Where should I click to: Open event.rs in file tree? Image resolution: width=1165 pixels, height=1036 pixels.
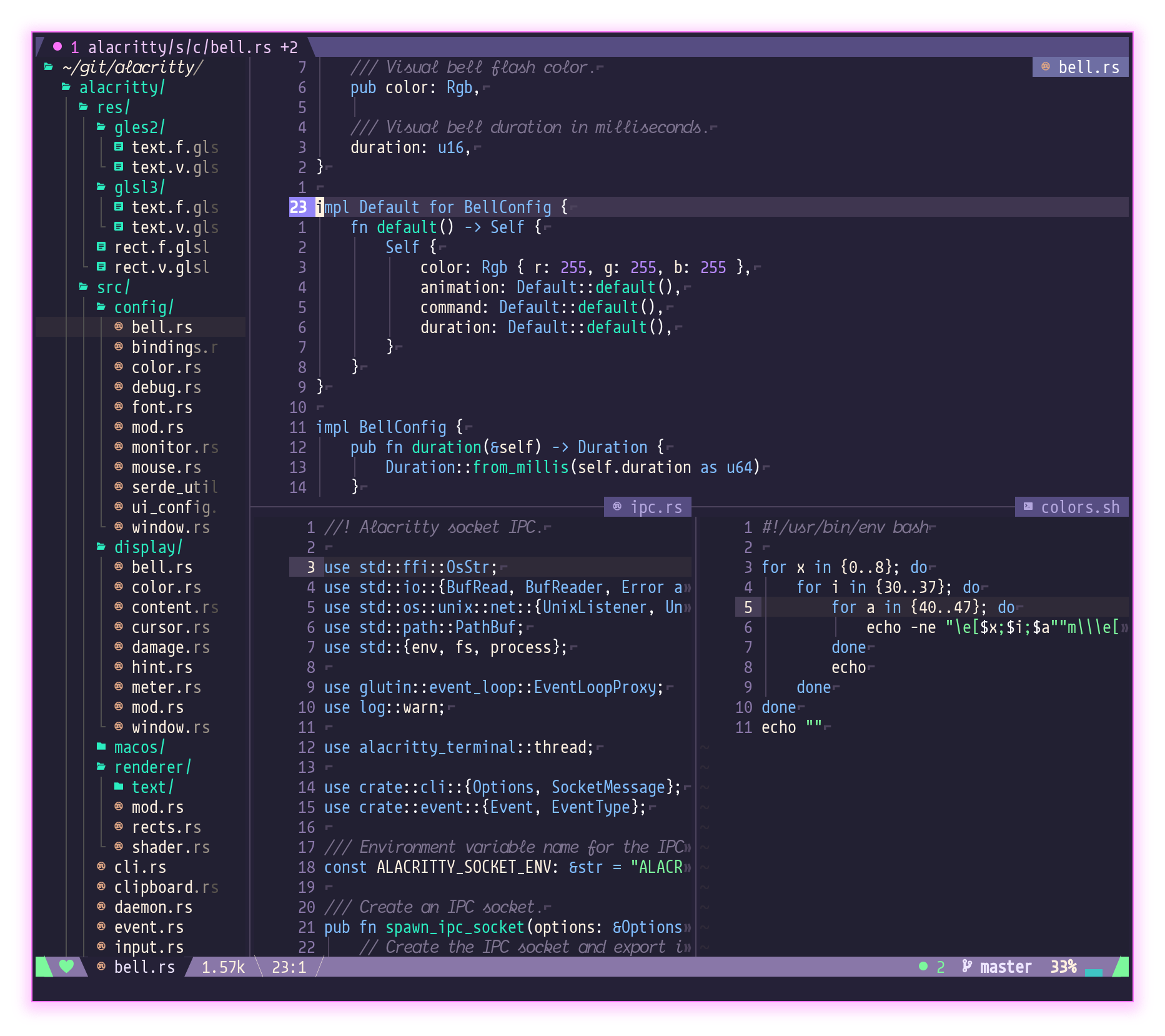pyautogui.click(x=149, y=927)
